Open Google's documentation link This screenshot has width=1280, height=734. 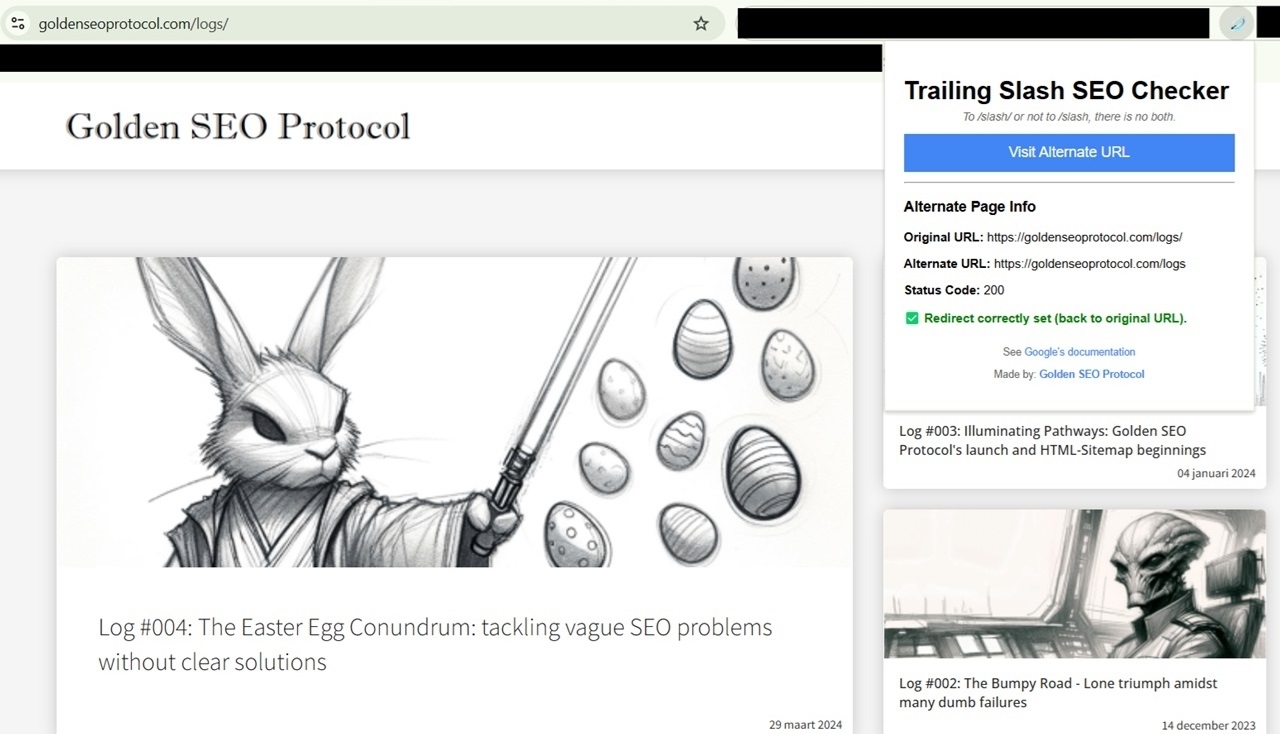1080,352
